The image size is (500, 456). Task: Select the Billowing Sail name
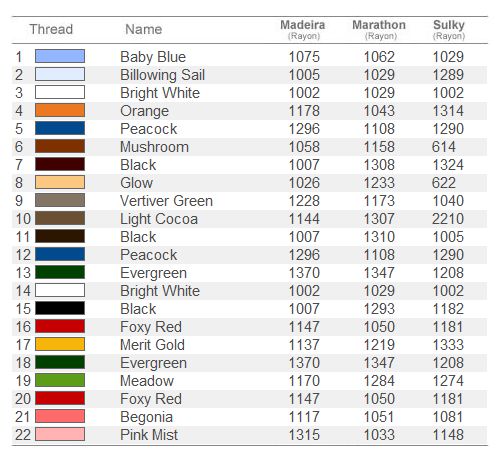pyautogui.click(x=162, y=75)
